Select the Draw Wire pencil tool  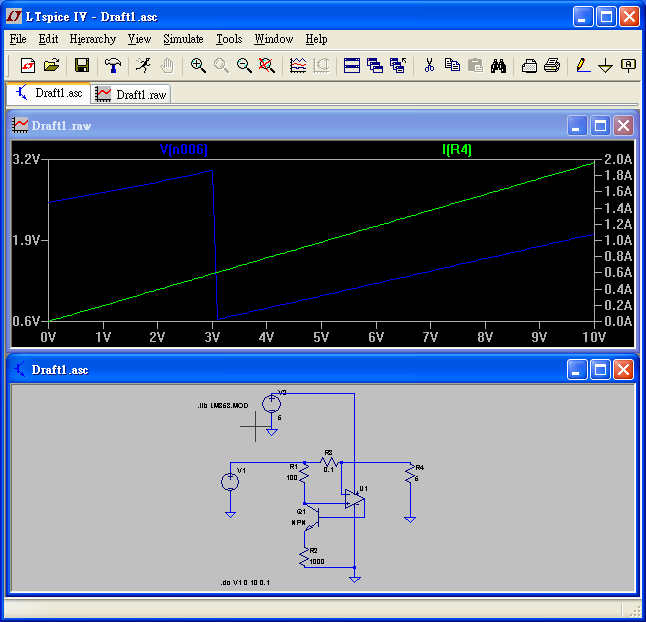(x=583, y=65)
